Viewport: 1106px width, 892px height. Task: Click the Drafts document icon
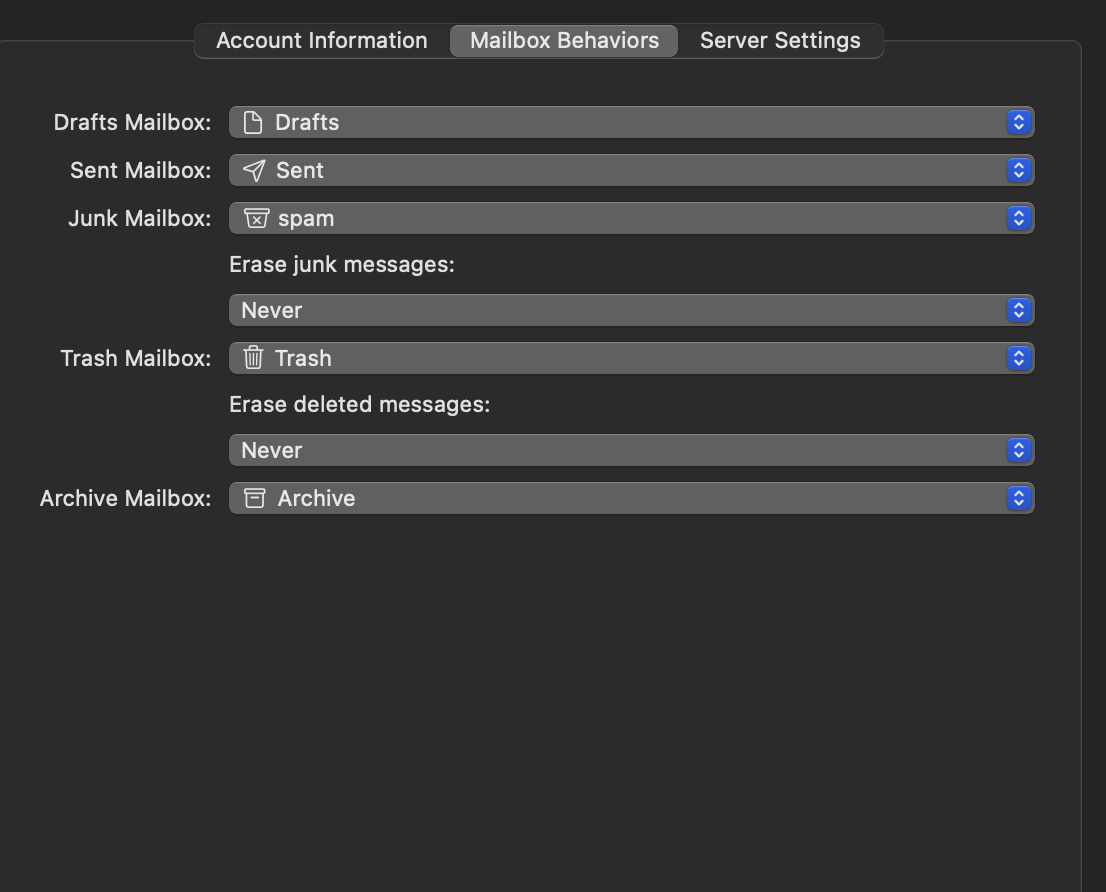pos(253,122)
